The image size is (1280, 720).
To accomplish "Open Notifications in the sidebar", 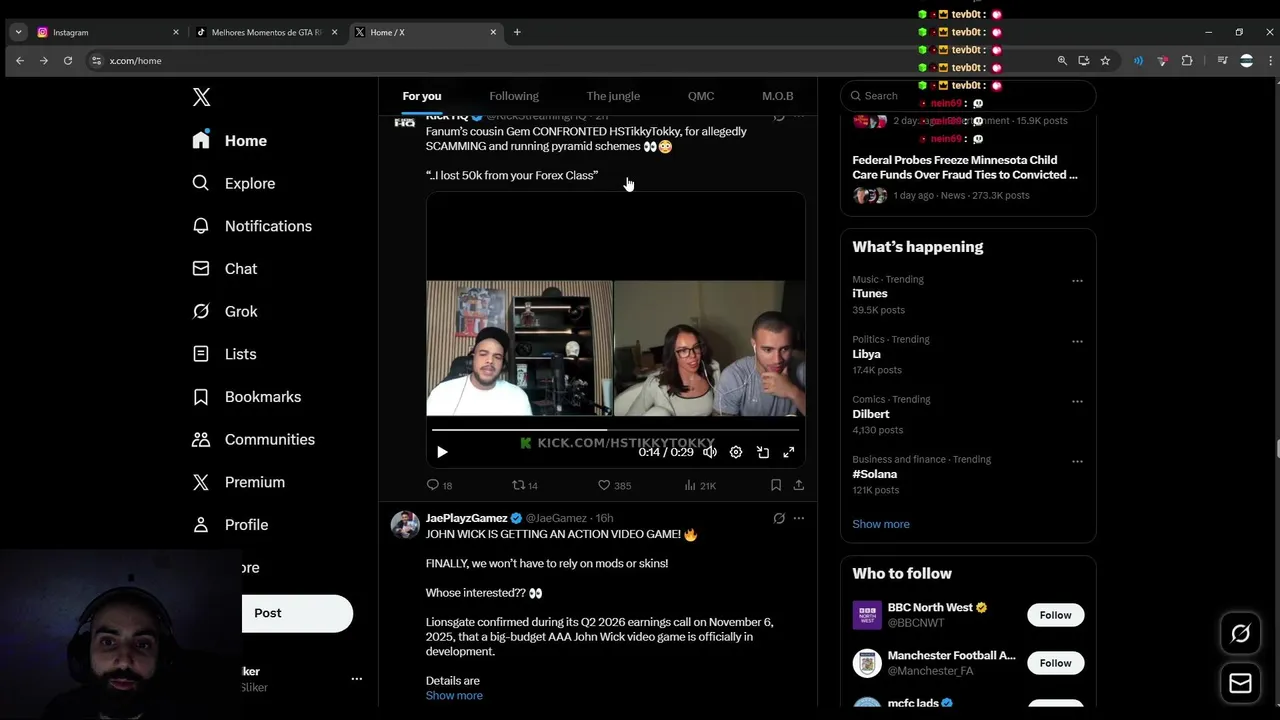I will pyautogui.click(x=252, y=226).
